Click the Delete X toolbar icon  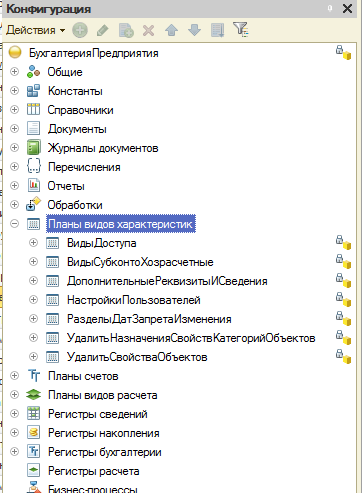(148, 31)
